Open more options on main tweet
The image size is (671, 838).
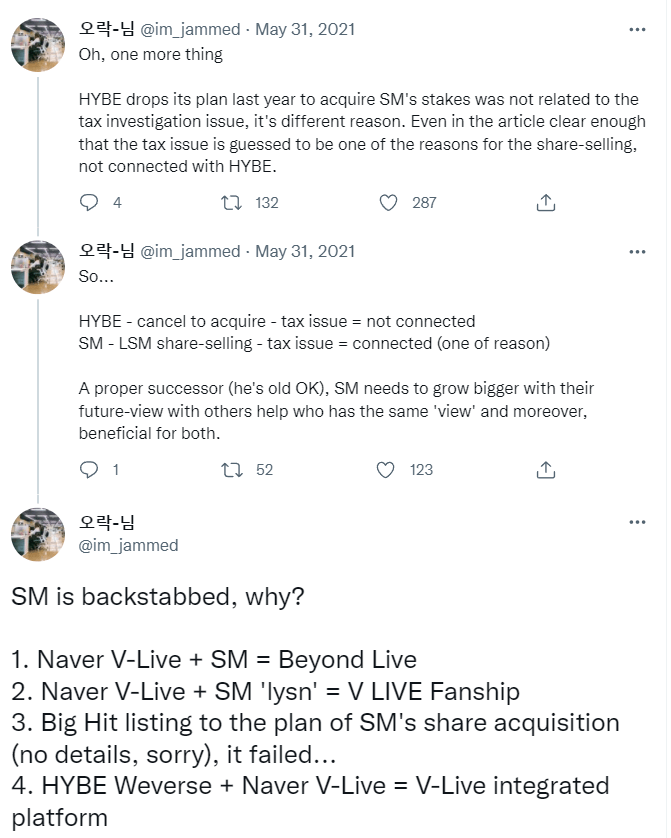[x=637, y=523]
